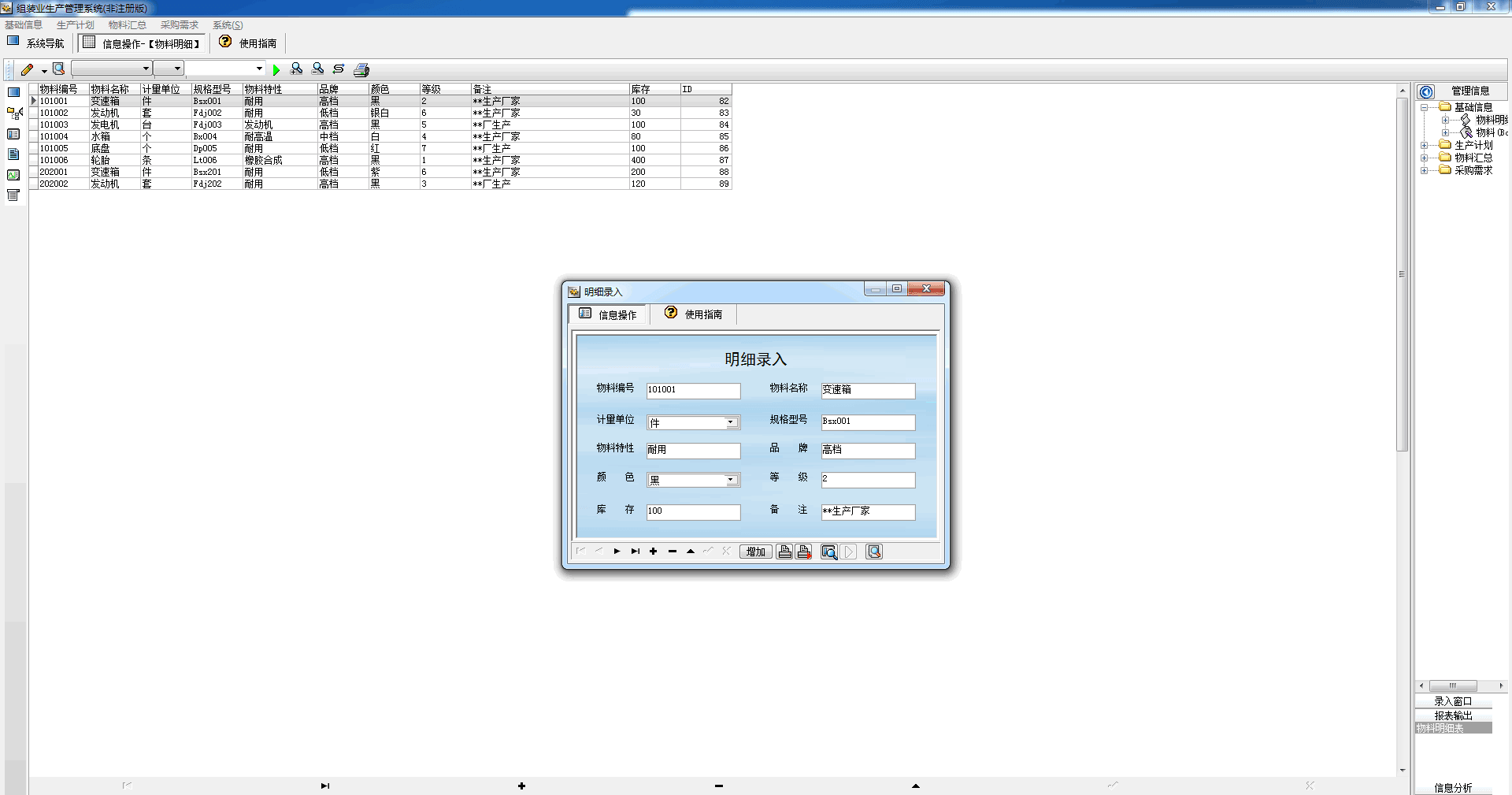Open the 颜色 dropdown in dialog
This screenshot has width=1512, height=795.
point(731,480)
